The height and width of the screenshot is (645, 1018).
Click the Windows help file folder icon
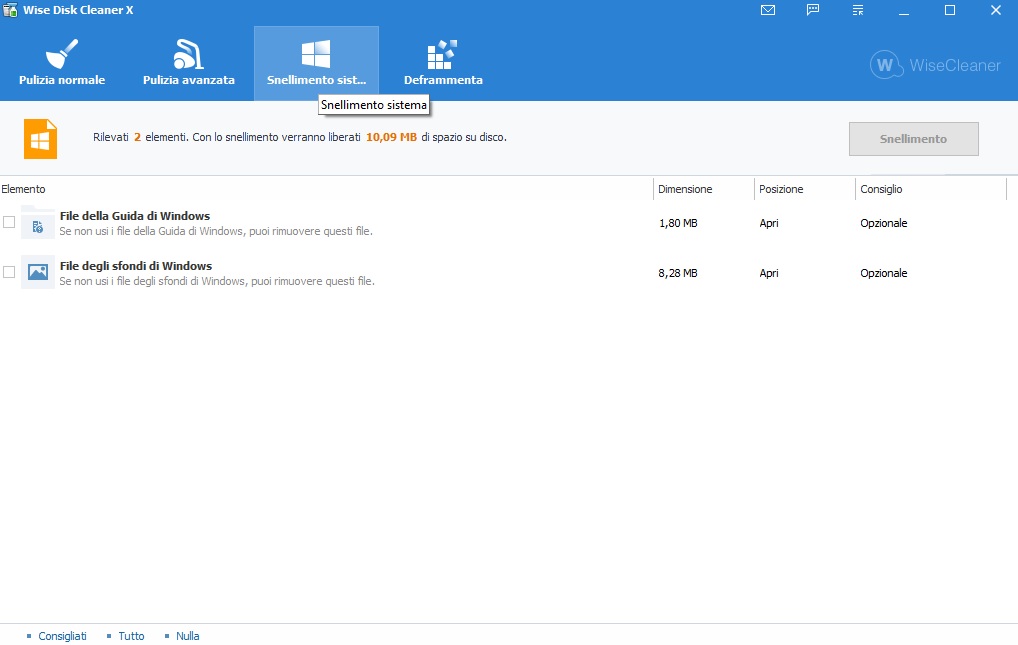pos(38,222)
